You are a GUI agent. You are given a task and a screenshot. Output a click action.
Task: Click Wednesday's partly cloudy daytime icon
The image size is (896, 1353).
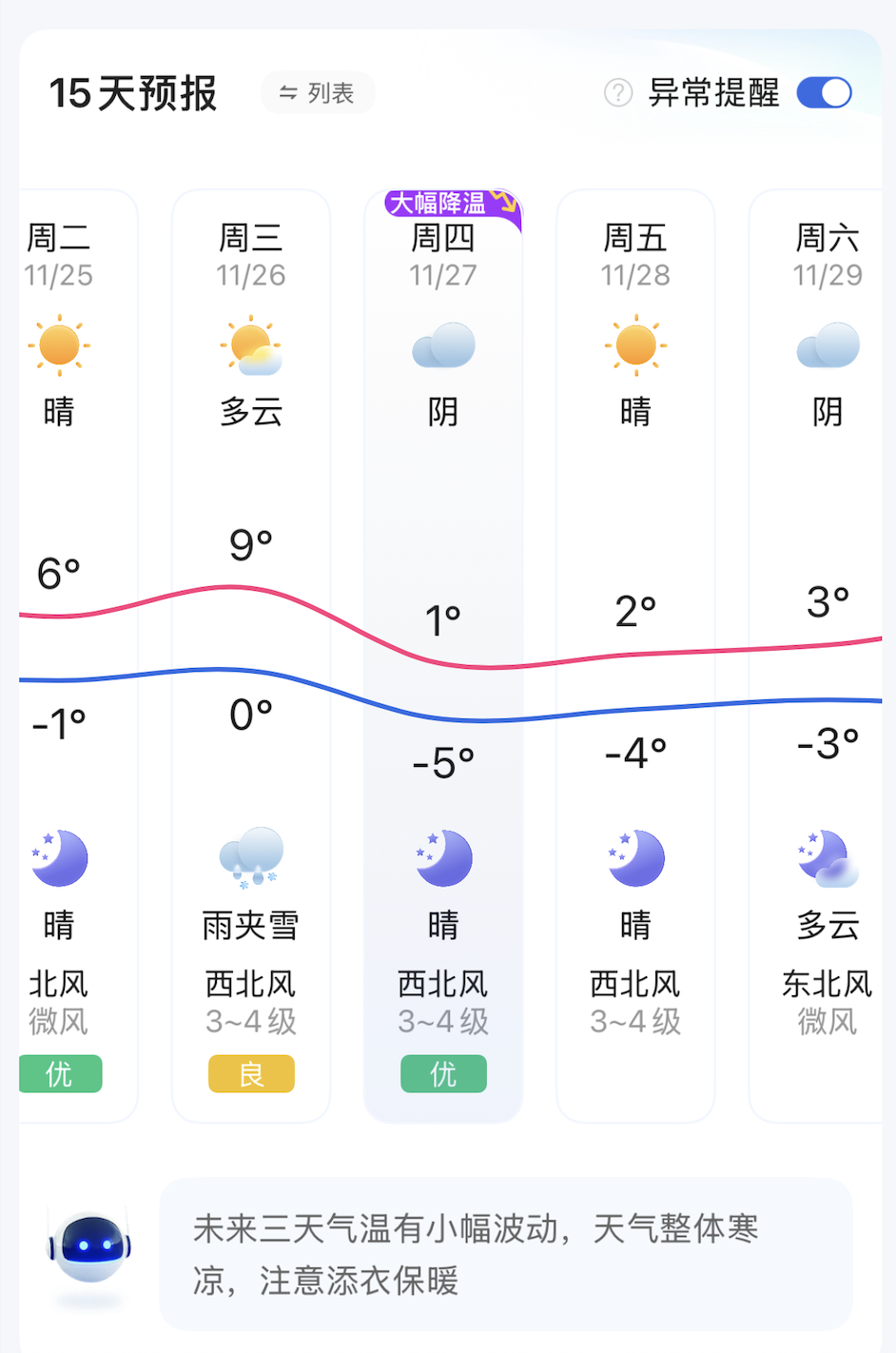click(x=251, y=346)
